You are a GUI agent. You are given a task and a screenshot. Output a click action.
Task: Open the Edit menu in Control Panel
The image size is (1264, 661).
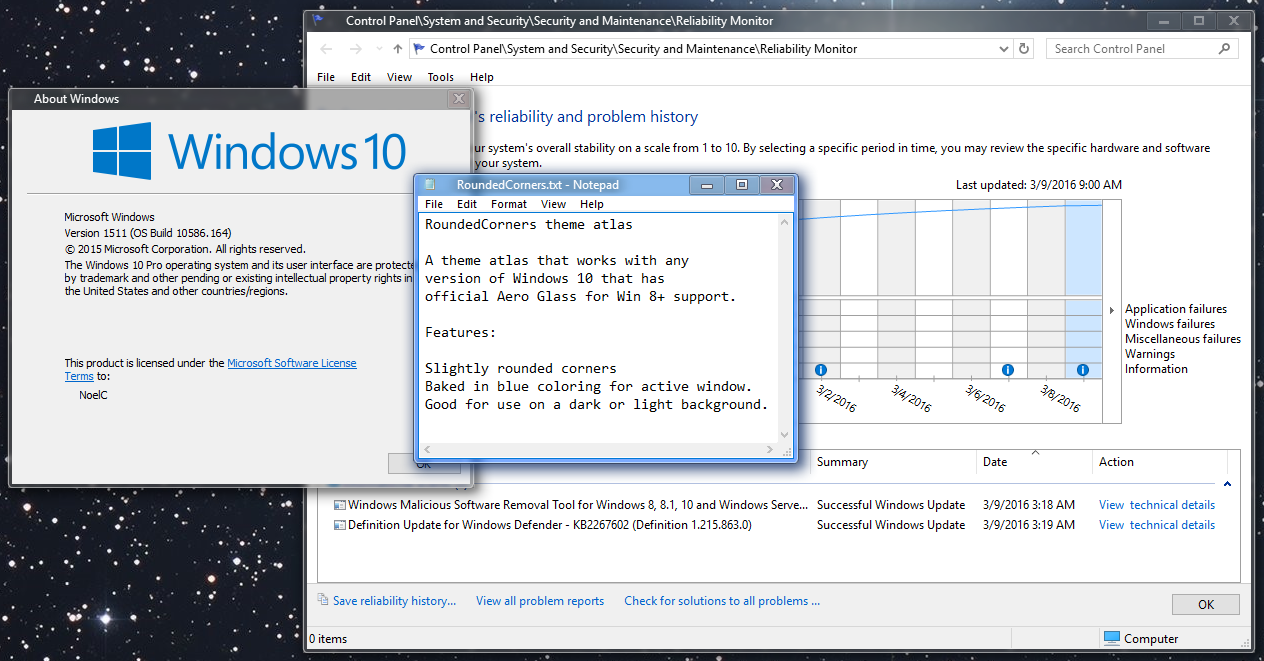[361, 77]
